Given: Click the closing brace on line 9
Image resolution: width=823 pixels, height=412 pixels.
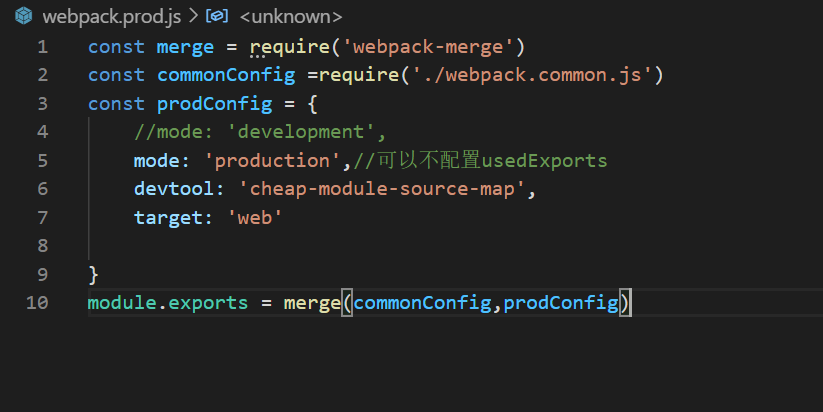Looking at the screenshot, I should coord(93,274).
